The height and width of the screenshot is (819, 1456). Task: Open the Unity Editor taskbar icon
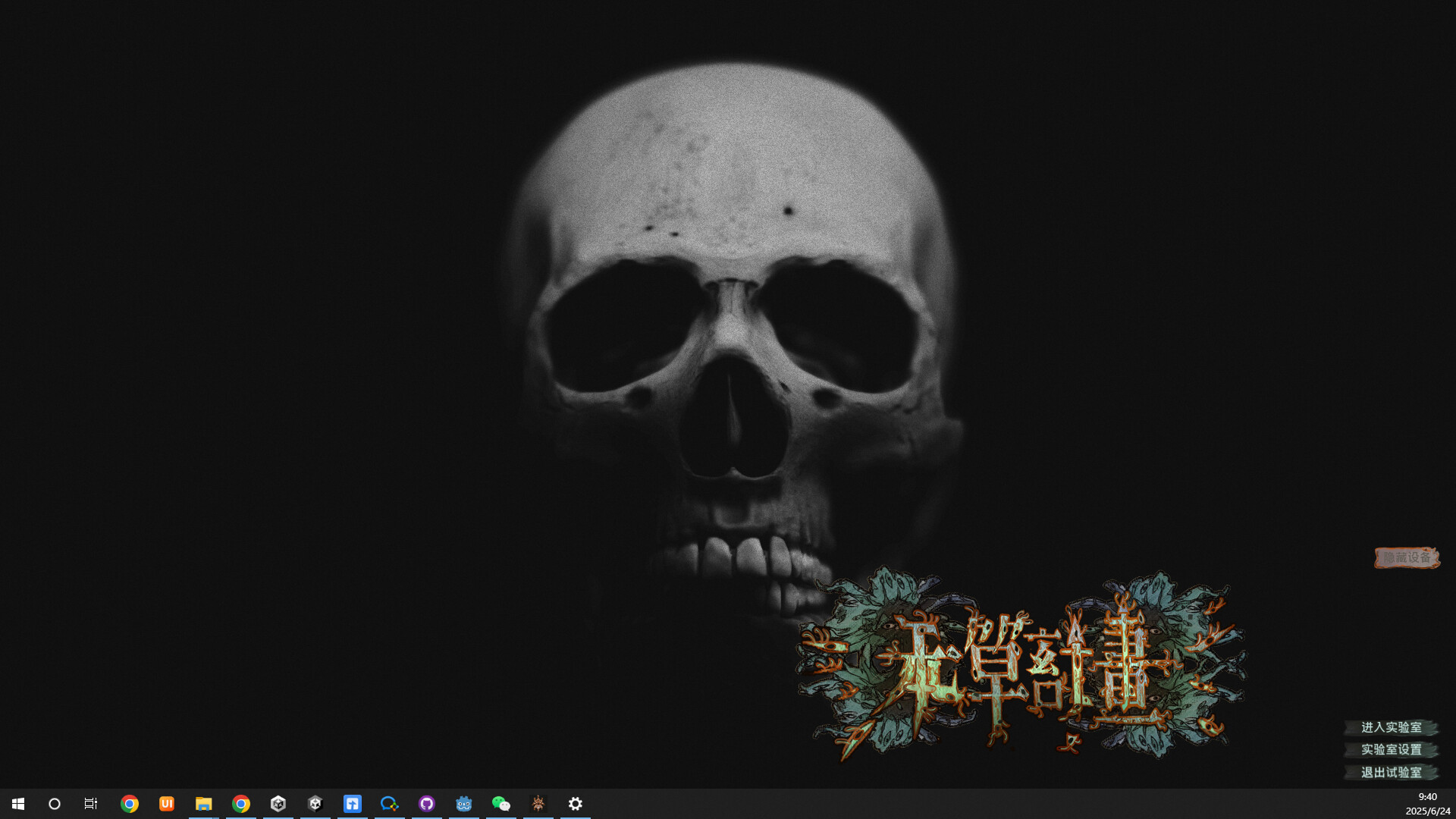coord(315,803)
